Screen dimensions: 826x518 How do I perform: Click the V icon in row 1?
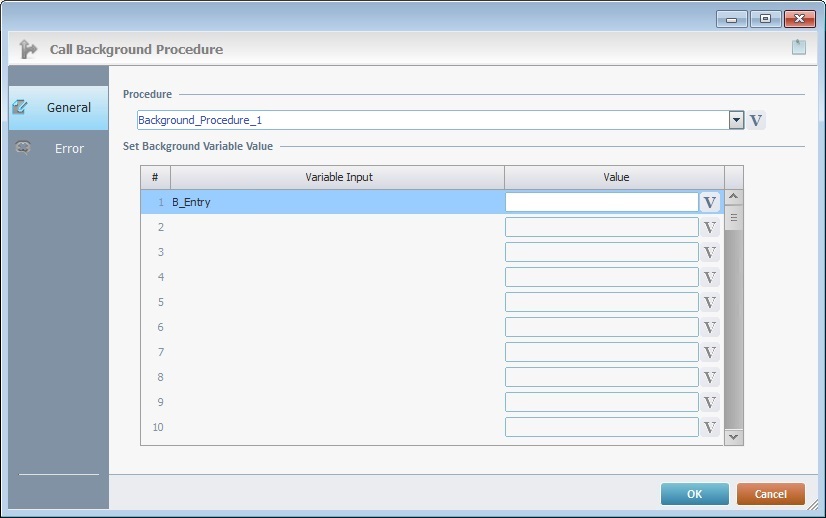[x=710, y=202]
